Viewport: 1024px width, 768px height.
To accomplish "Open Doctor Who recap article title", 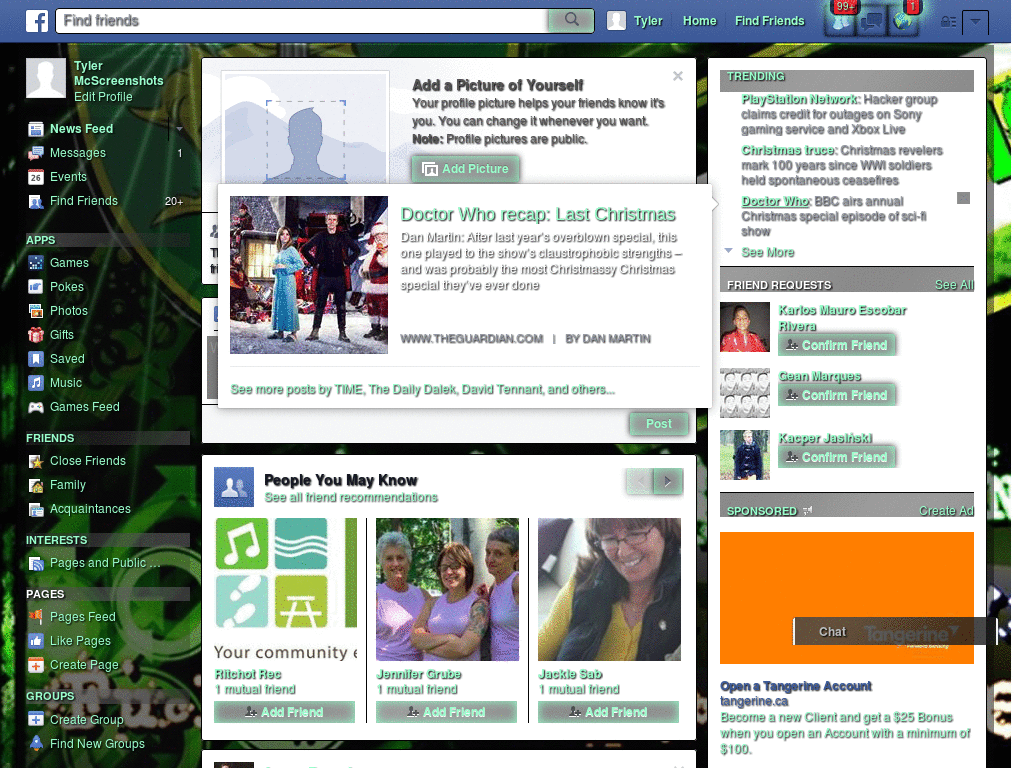I will [538, 215].
